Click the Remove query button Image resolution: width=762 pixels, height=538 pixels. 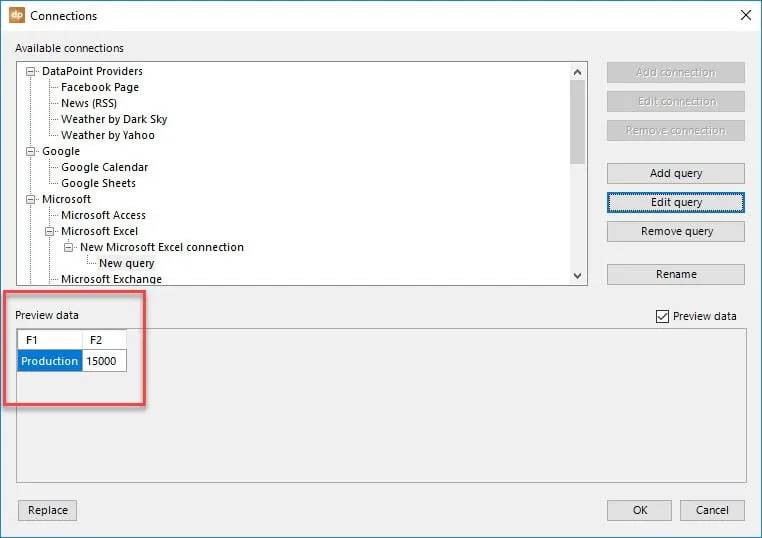675,231
